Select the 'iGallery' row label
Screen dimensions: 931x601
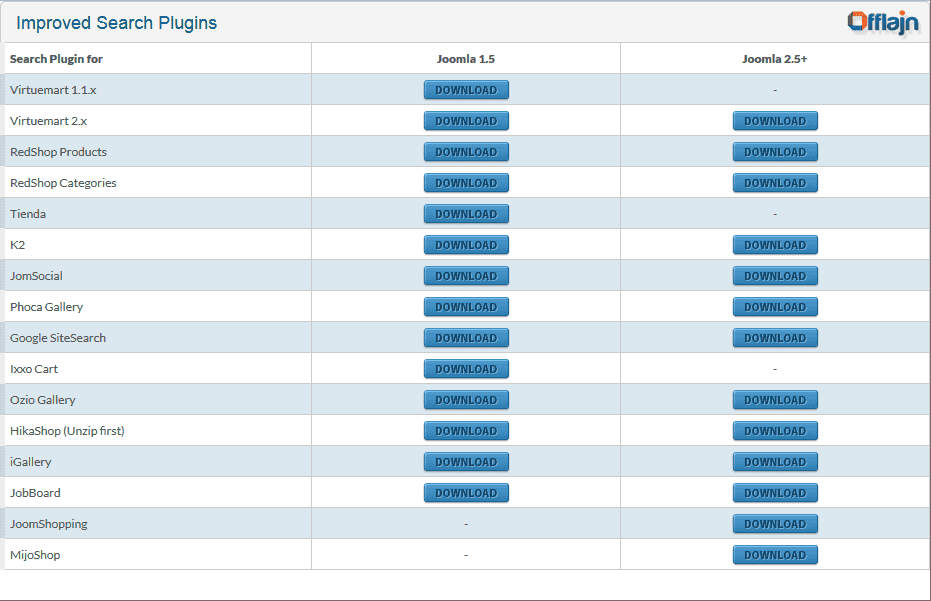click(x=30, y=462)
